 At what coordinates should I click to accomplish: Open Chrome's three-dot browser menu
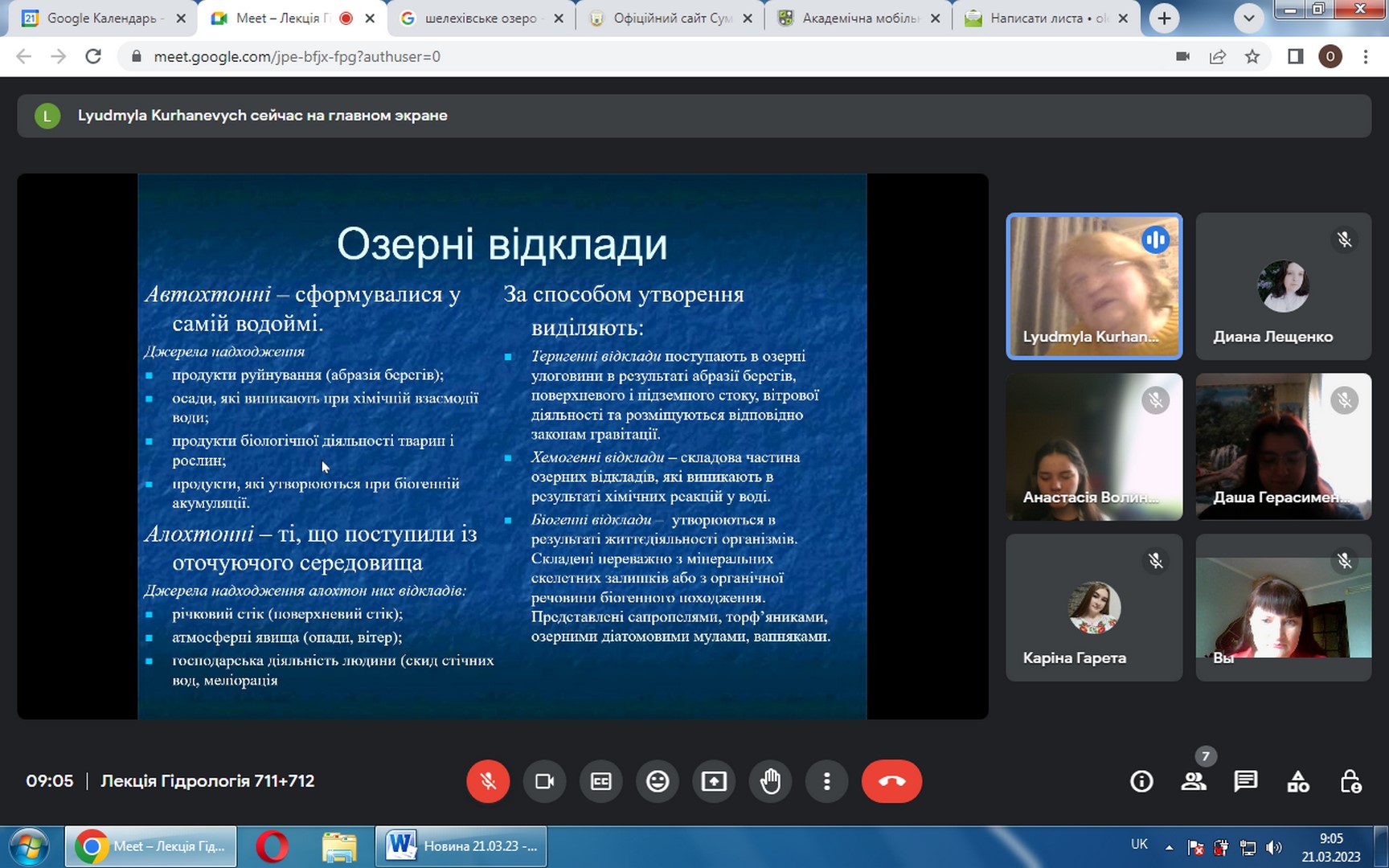(x=1366, y=56)
